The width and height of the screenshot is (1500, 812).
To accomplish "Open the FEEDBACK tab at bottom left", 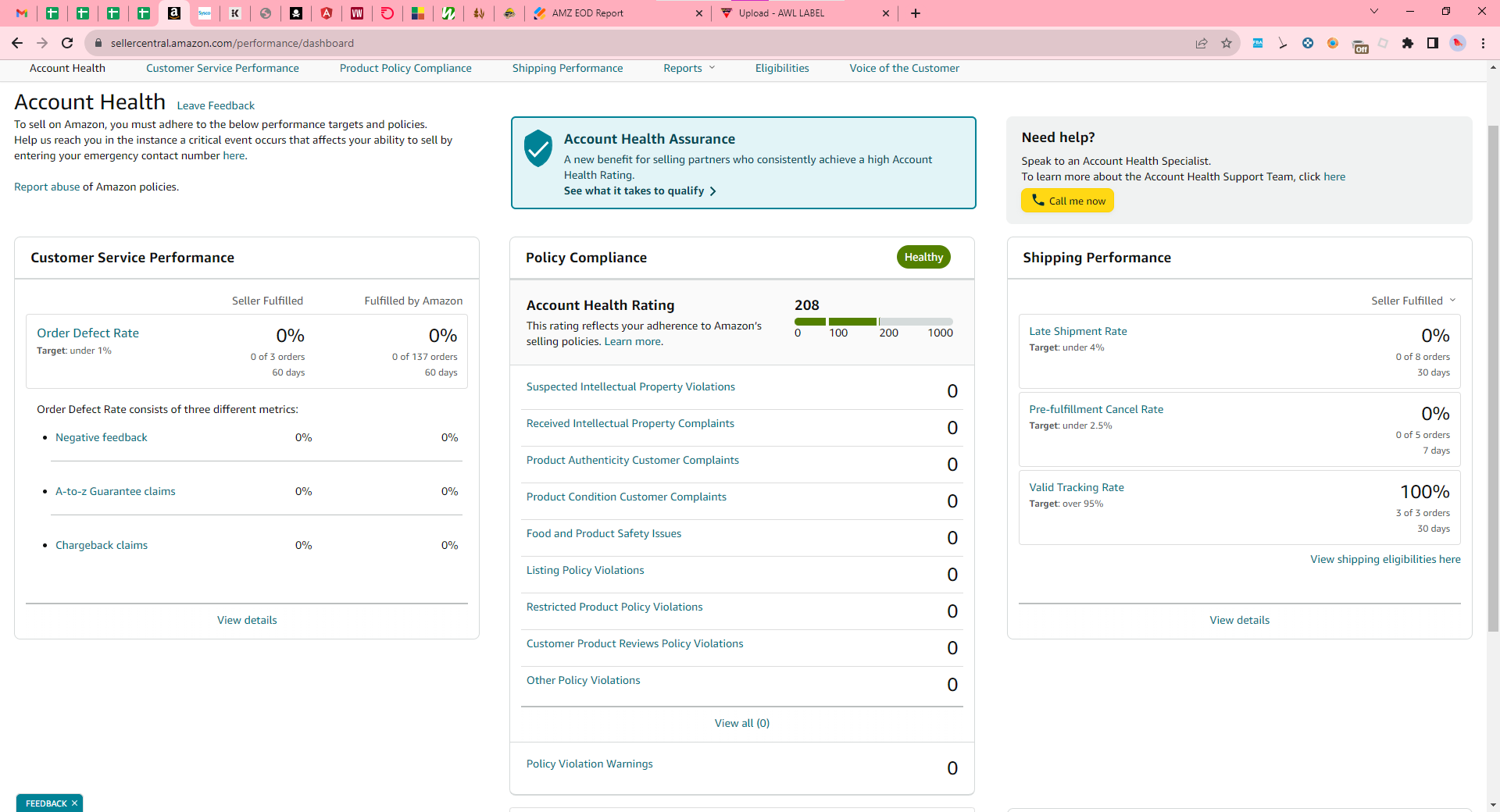I will [x=46, y=803].
